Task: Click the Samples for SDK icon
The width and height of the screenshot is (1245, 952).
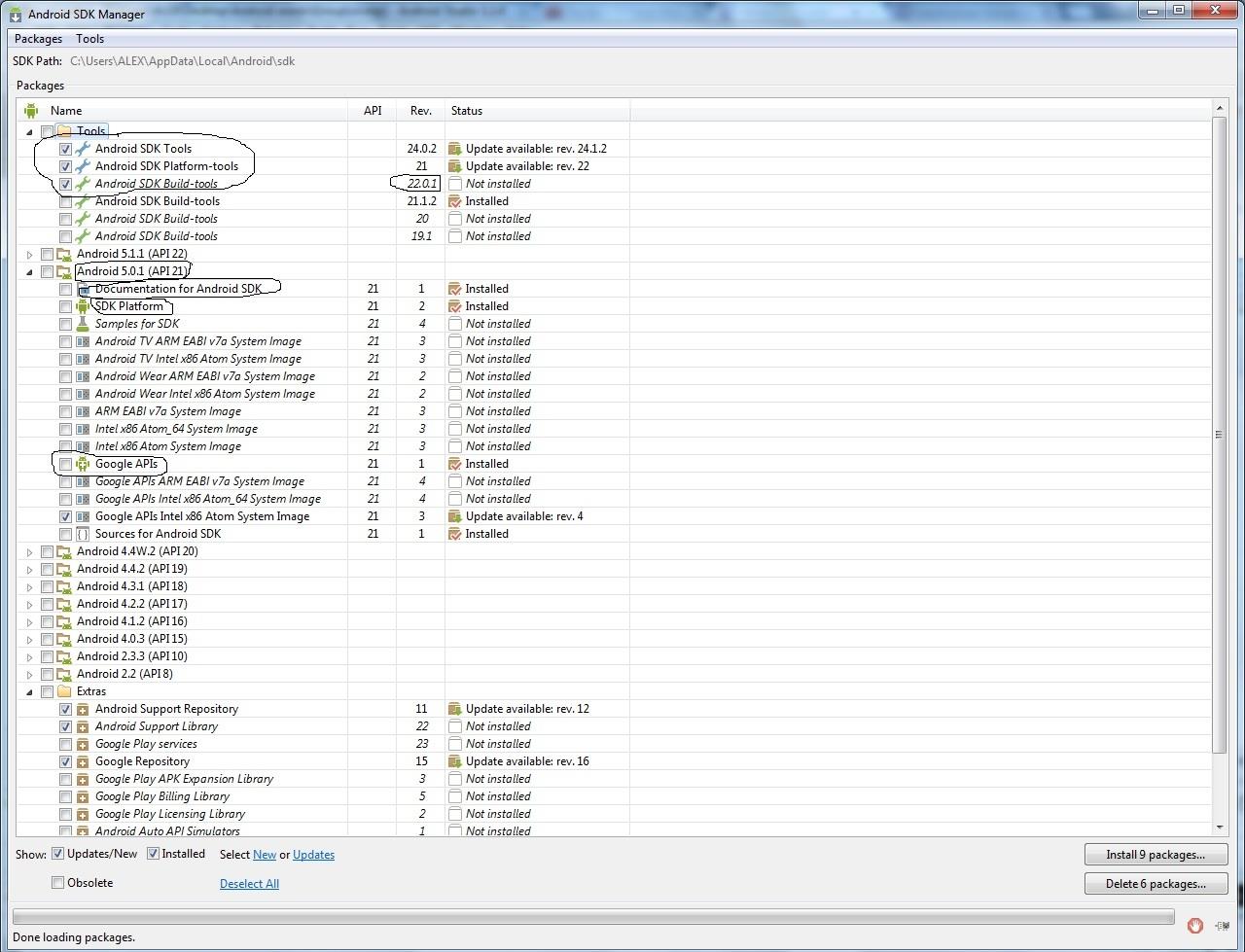Action: [83, 324]
